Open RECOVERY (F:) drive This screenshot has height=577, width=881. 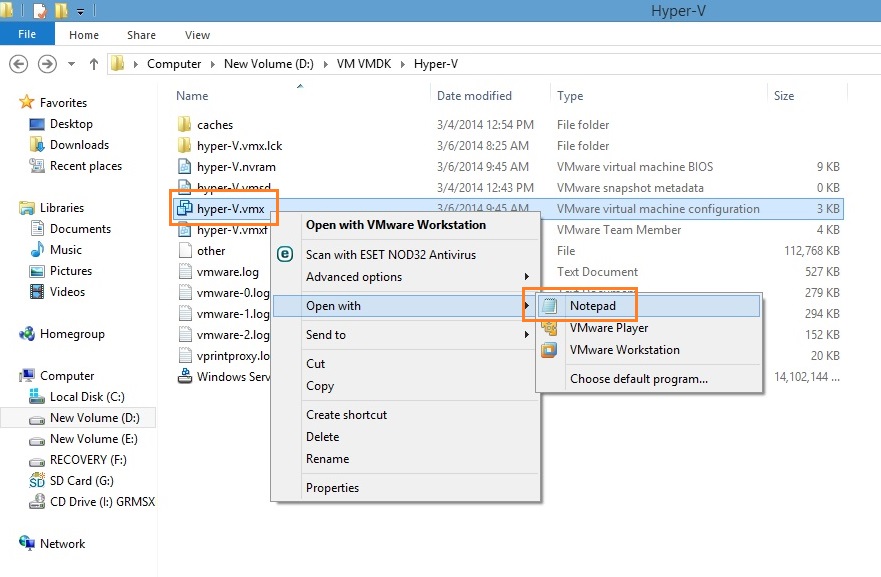[88, 460]
